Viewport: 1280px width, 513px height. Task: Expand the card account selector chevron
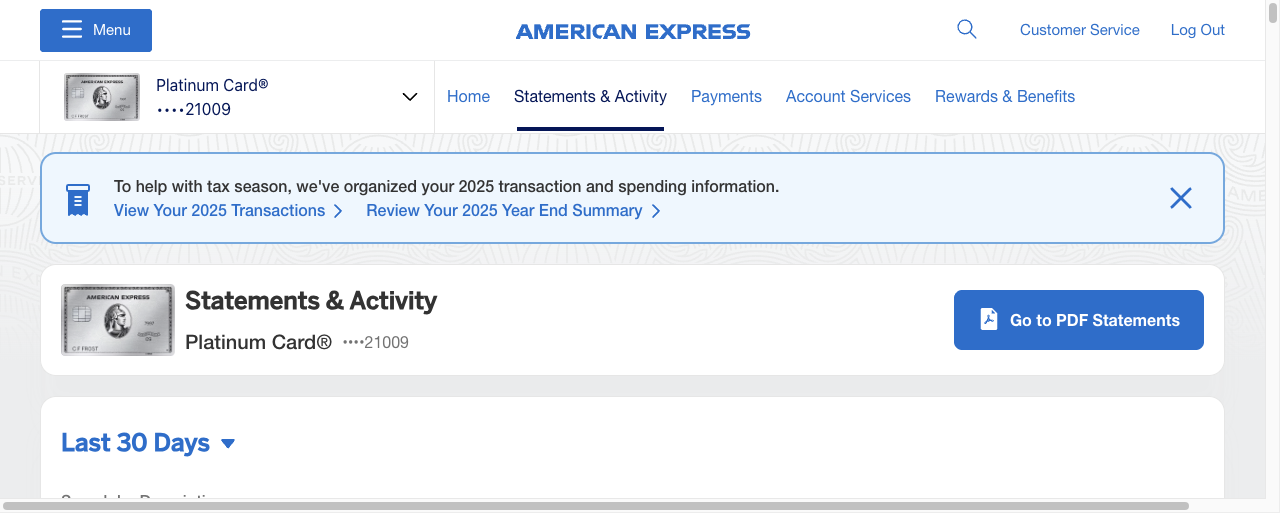point(409,97)
